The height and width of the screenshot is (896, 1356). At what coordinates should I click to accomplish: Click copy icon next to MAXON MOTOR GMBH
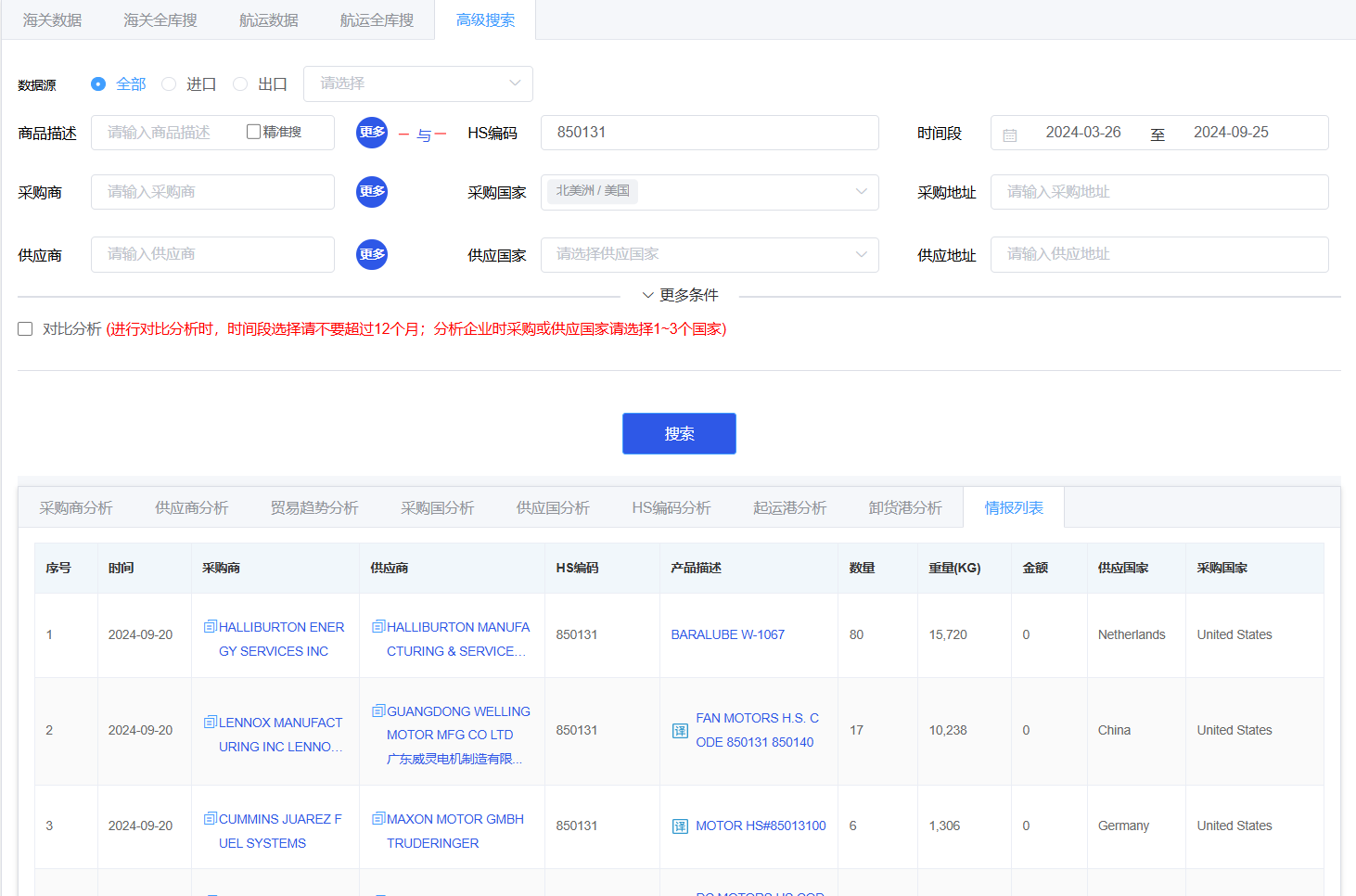pyautogui.click(x=378, y=818)
